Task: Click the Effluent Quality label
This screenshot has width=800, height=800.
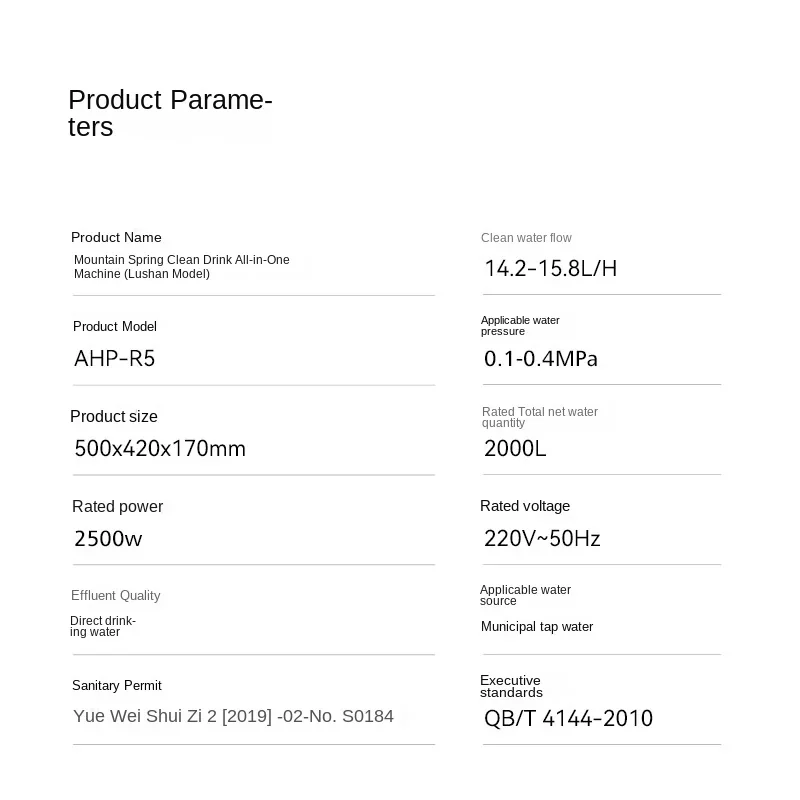Action: tap(116, 596)
